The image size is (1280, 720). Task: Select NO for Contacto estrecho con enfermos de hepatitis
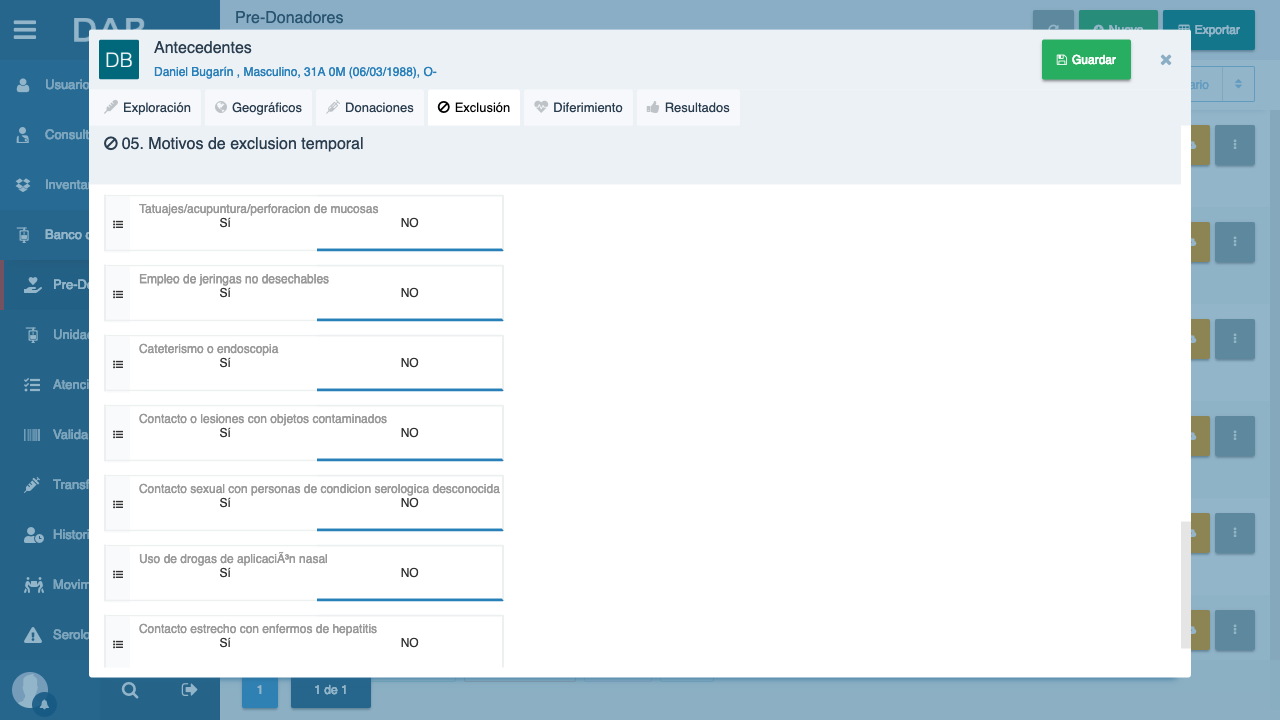[x=410, y=644]
